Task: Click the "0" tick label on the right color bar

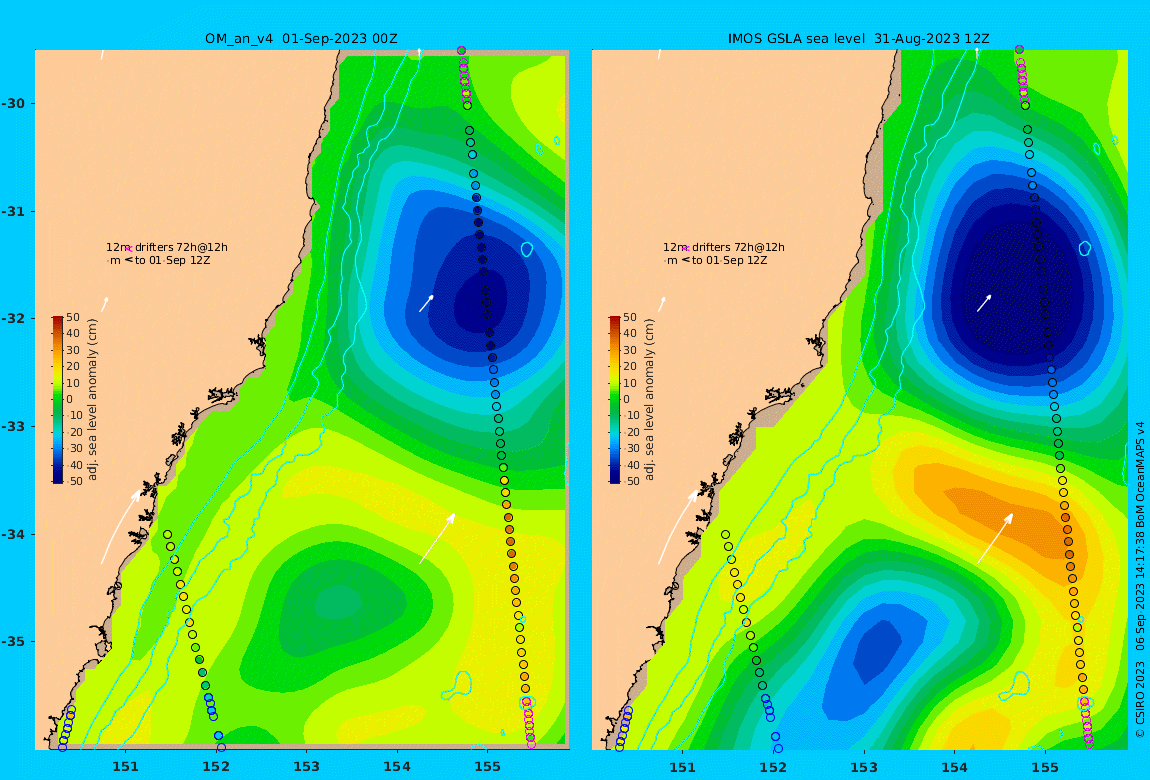Action: pyautogui.click(x=627, y=400)
